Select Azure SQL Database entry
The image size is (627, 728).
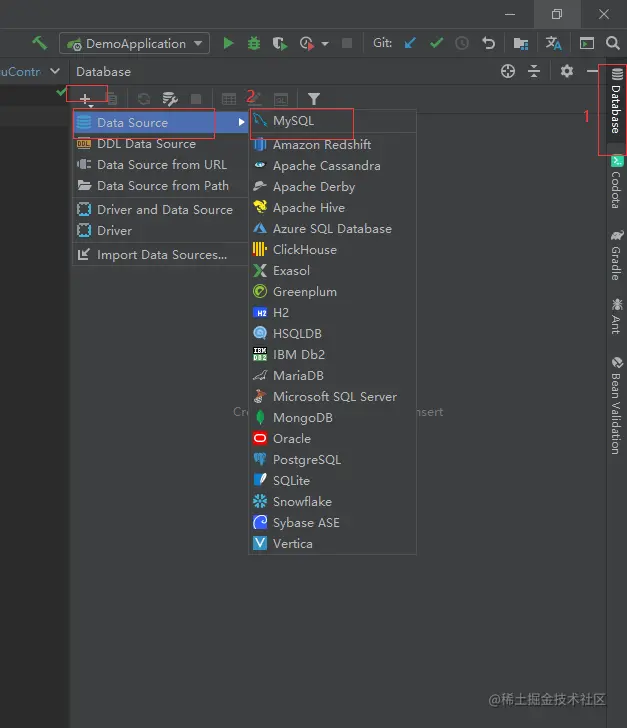tap(333, 228)
